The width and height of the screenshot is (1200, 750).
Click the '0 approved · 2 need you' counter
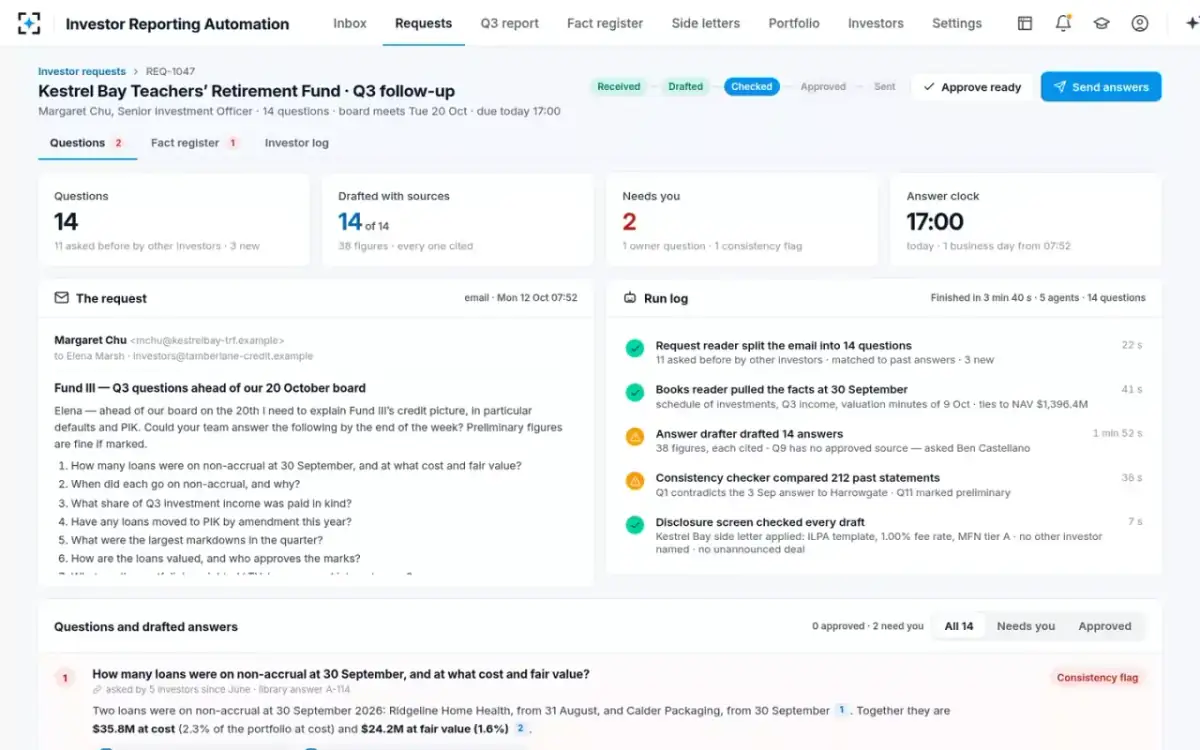[868, 626]
